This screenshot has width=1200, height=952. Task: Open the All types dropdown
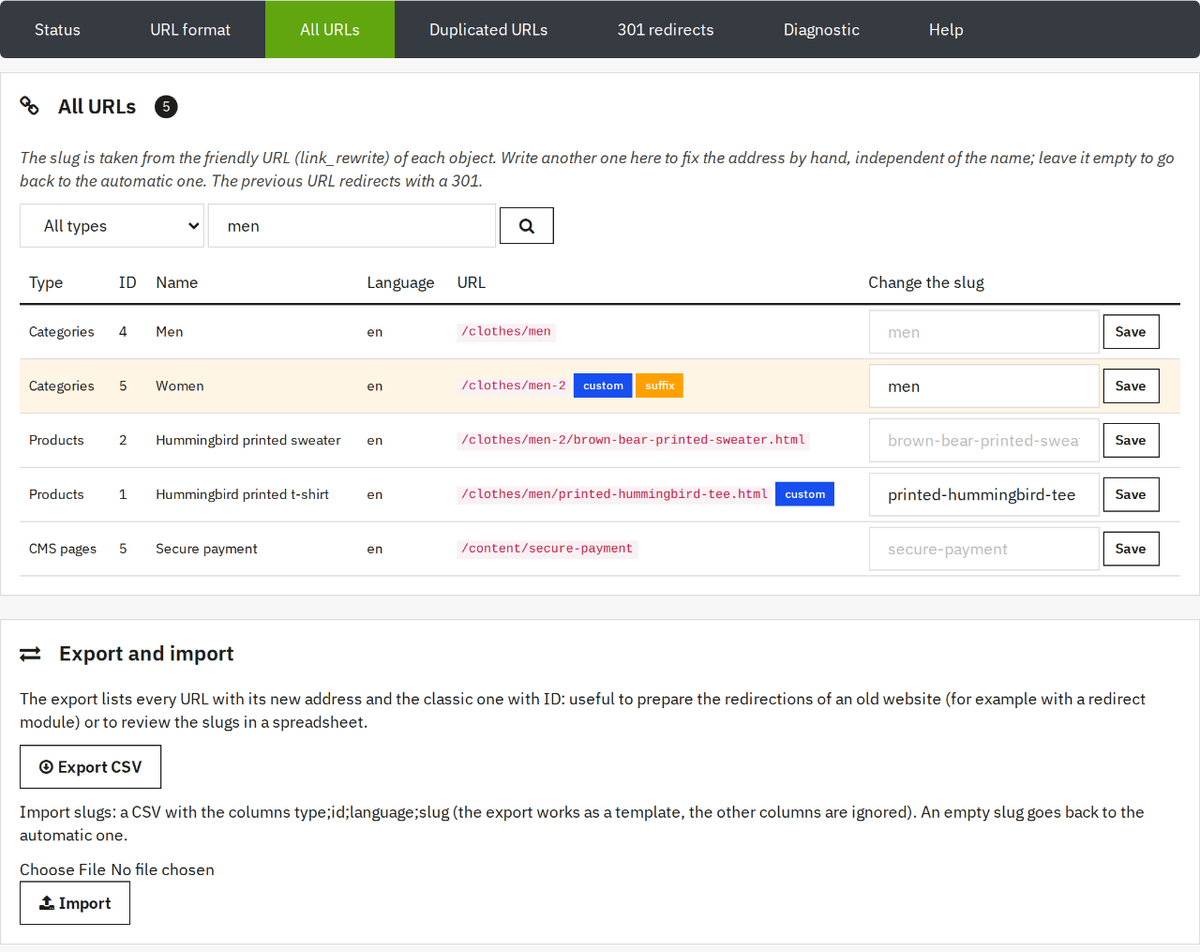coord(112,226)
